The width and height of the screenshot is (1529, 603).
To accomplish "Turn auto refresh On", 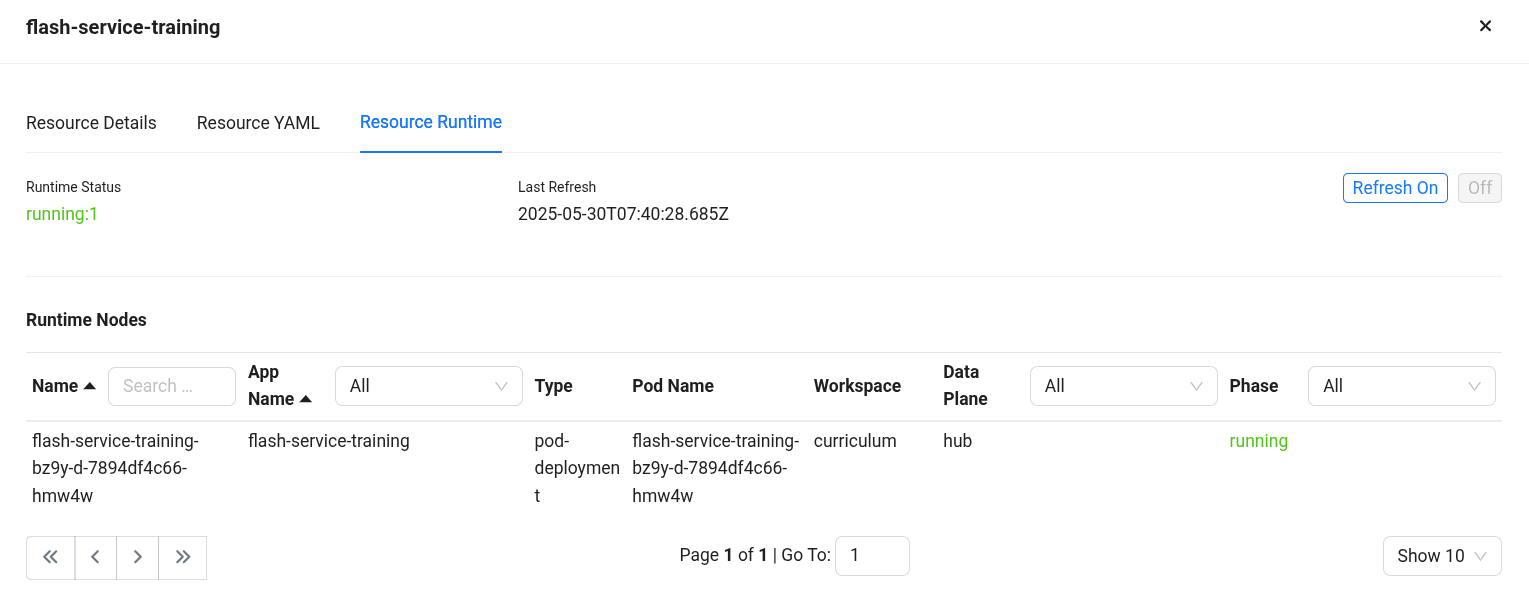I will click(1394, 188).
